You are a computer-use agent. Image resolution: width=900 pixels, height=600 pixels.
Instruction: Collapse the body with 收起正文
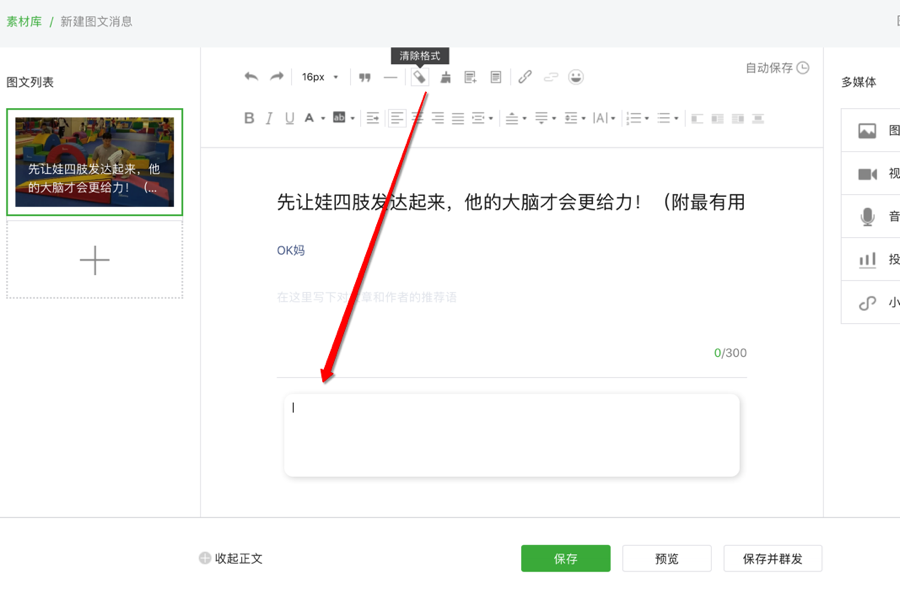coord(231,558)
